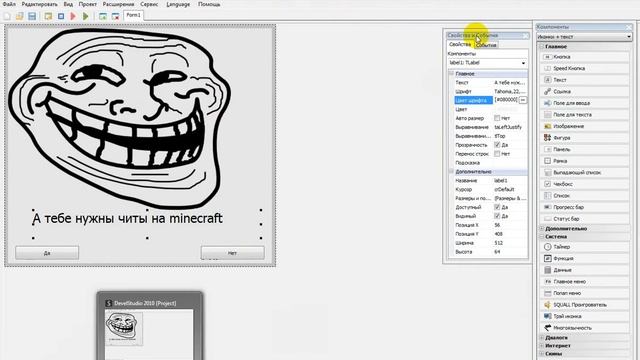
Task: Click the Open project folder icon
Action: tap(20, 16)
